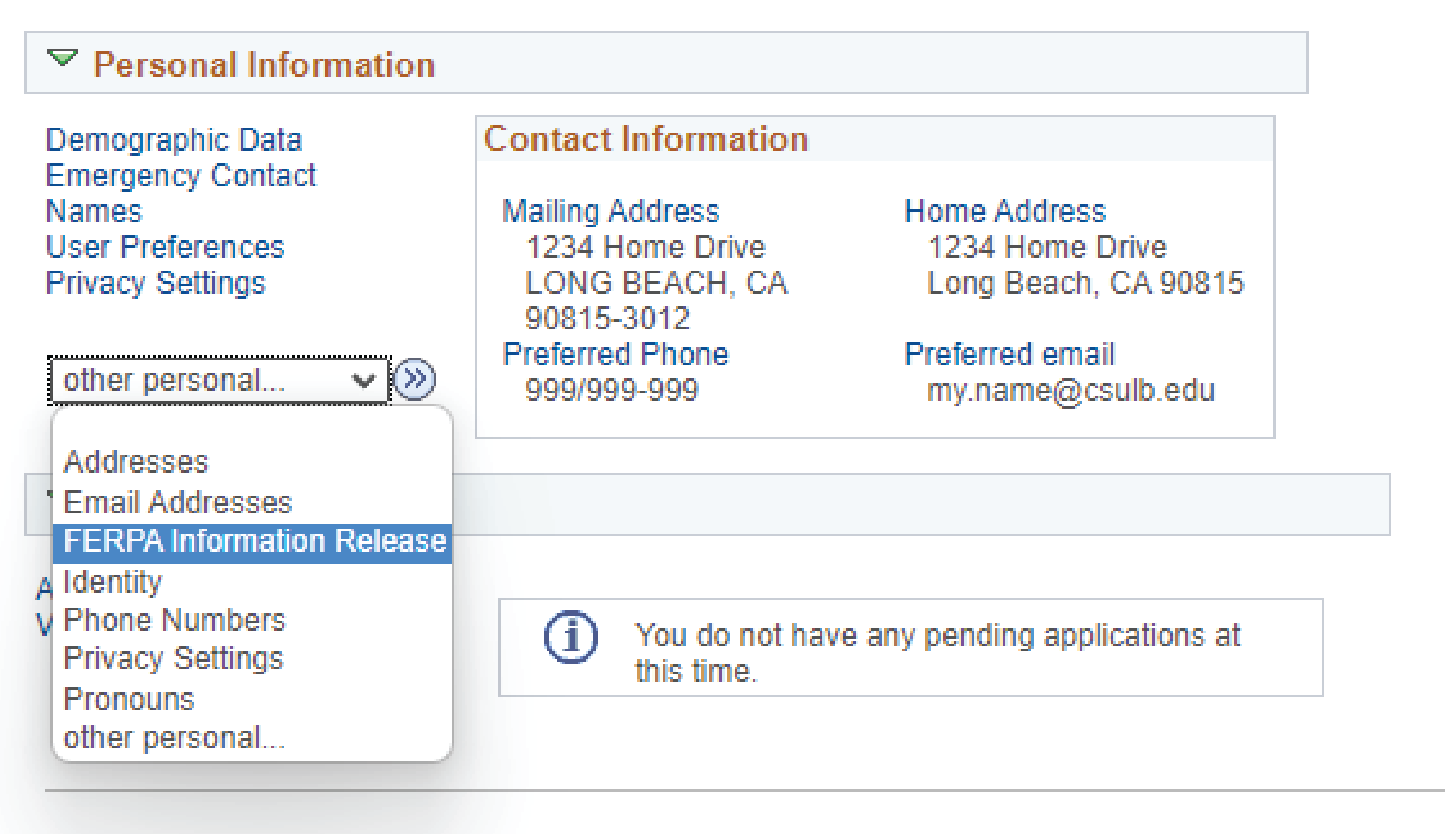This screenshot has width=1445, height=834.
Task: Click Privacy Settings link in sidebar
Action: pyautogui.click(x=156, y=283)
